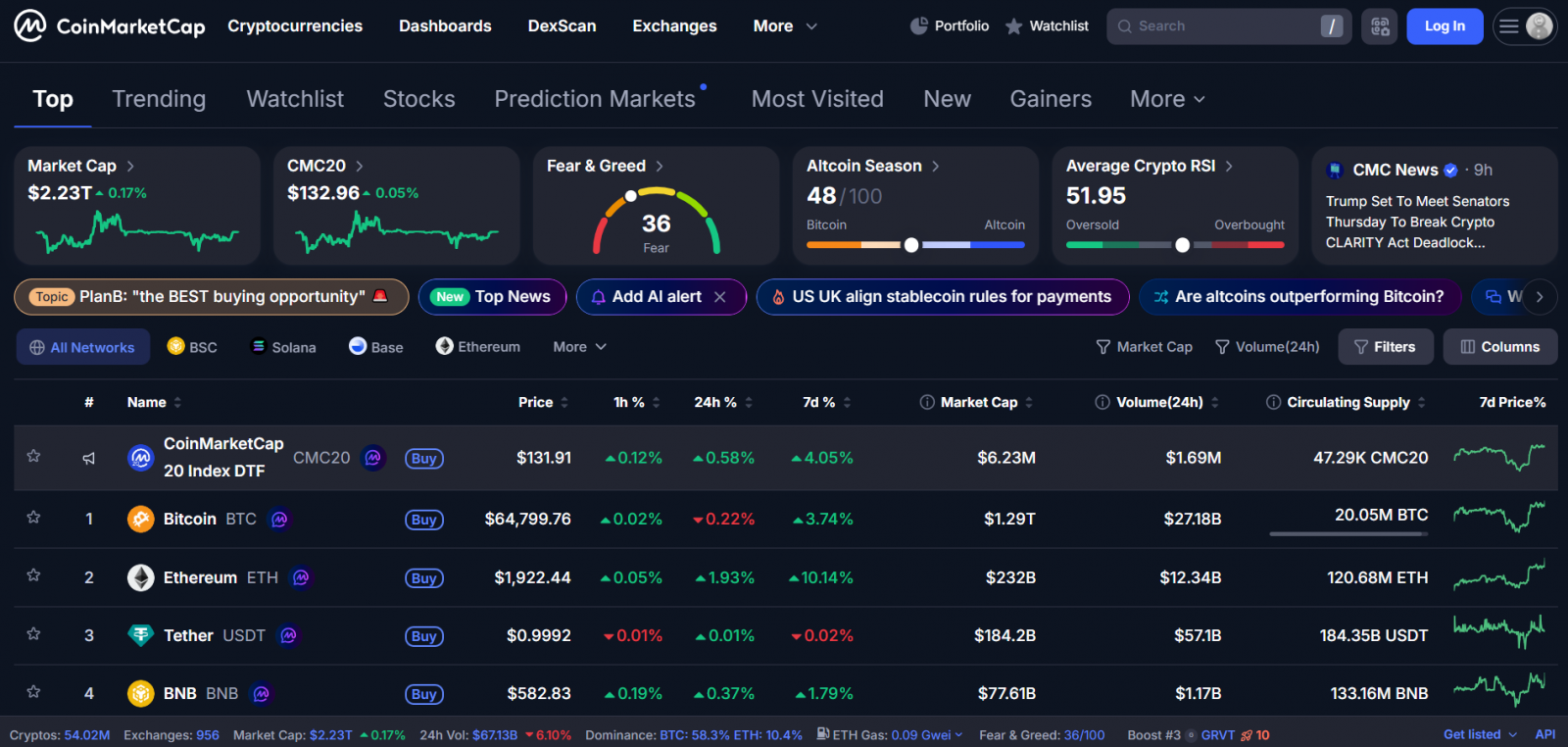Click the ETH Gas pump icon
1568x747 pixels.
pyautogui.click(x=823, y=734)
